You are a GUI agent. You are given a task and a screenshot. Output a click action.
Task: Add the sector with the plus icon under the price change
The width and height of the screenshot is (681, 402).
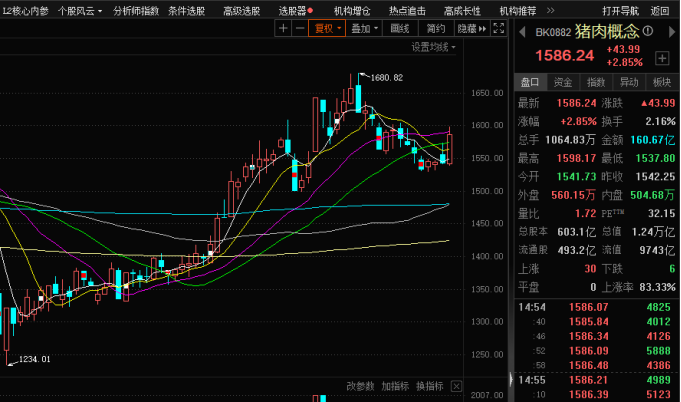662,57
